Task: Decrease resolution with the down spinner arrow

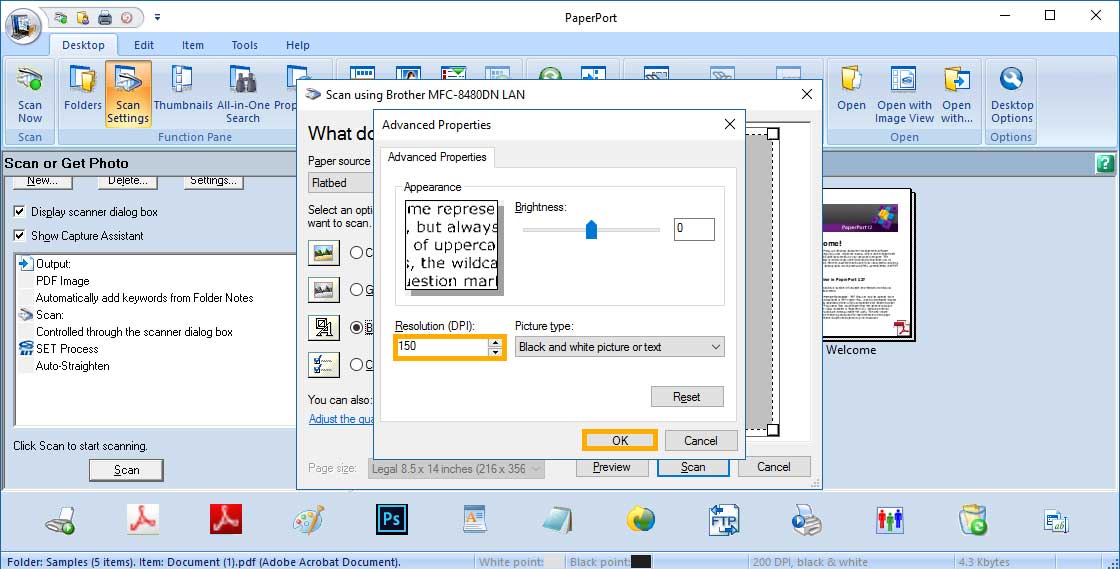Action: [x=495, y=352]
